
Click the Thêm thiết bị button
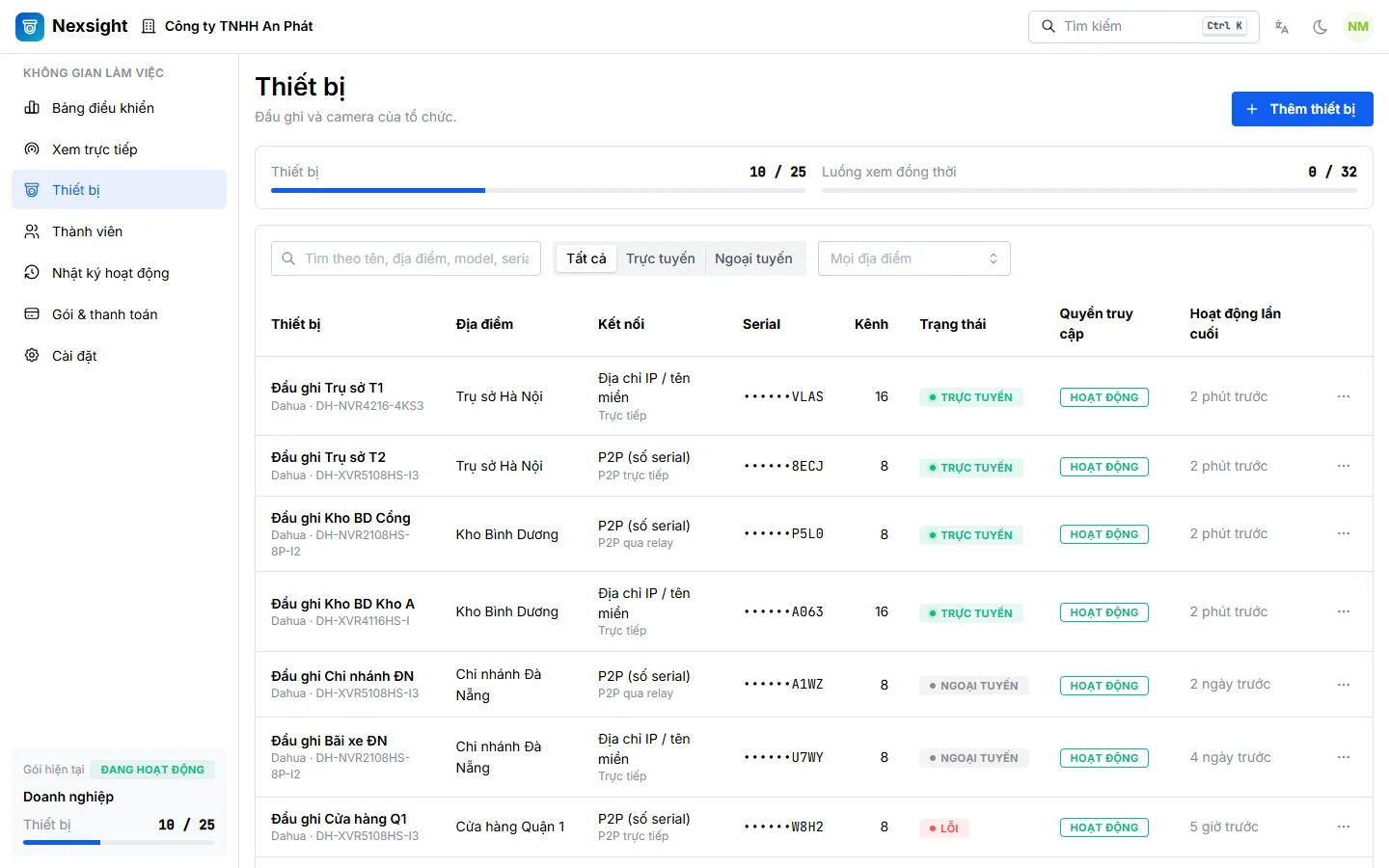[x=1302, y=109]
